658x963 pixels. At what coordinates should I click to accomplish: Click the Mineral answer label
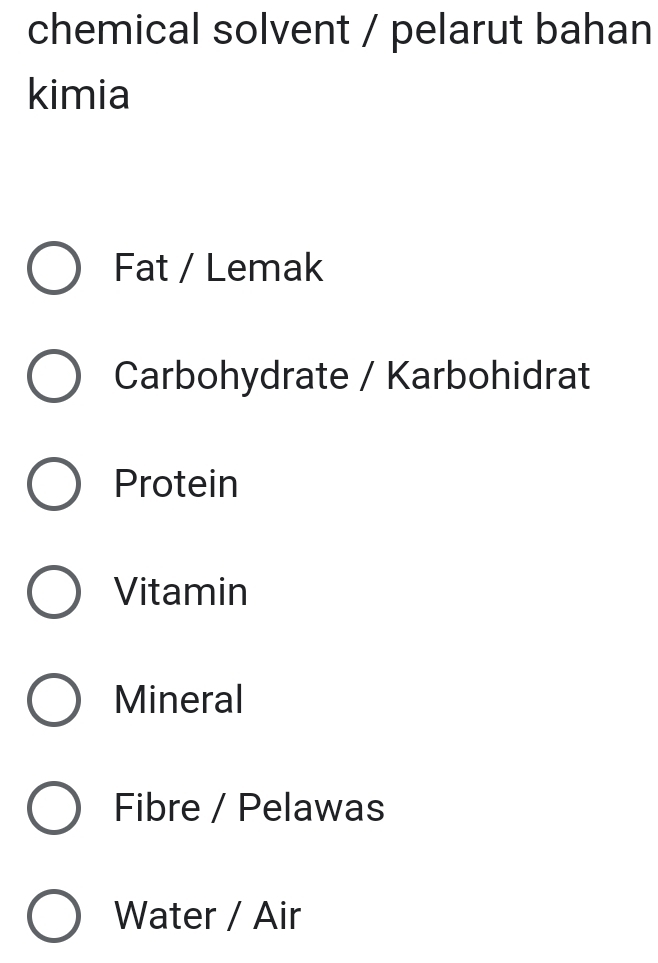tap(178, 700)
